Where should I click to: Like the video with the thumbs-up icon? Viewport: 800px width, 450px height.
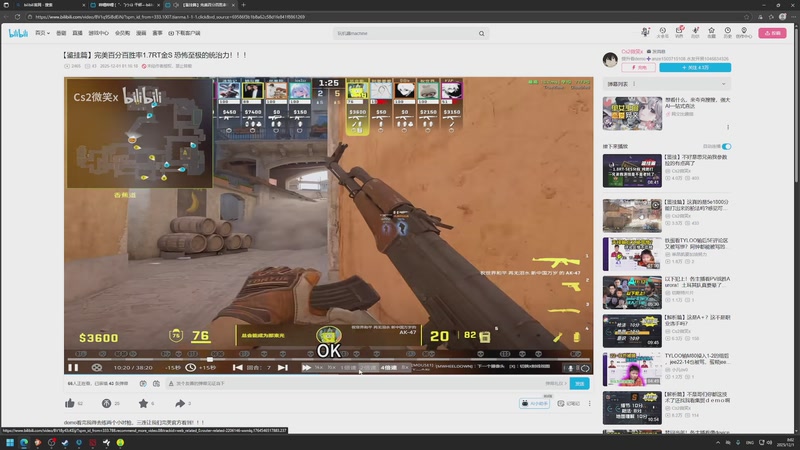tap(70, 403)
